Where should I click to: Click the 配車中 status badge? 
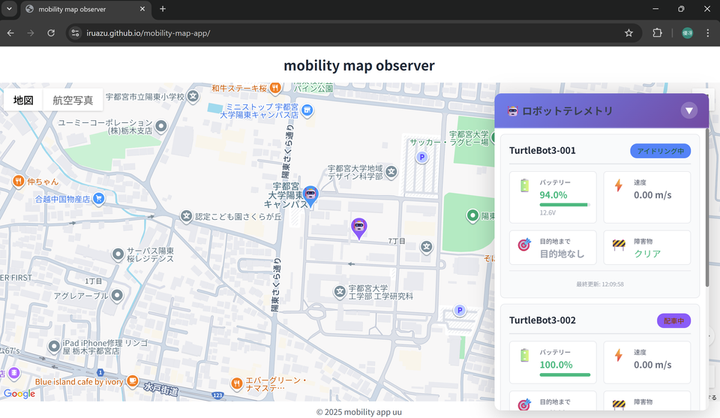[673, 321]
